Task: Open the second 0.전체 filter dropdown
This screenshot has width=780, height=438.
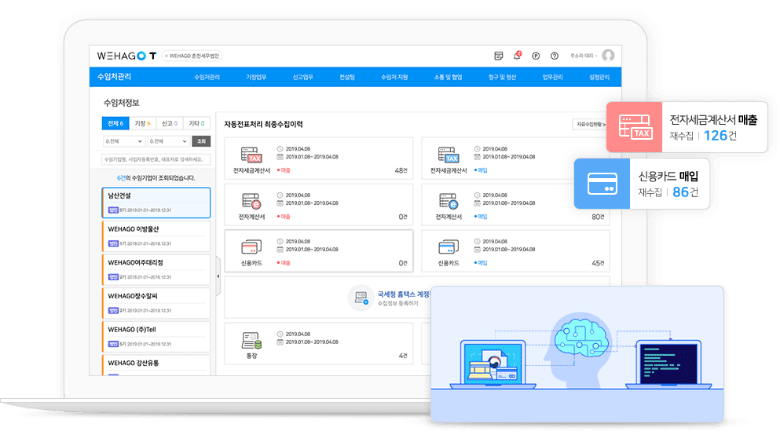Action: pos(168,141)
